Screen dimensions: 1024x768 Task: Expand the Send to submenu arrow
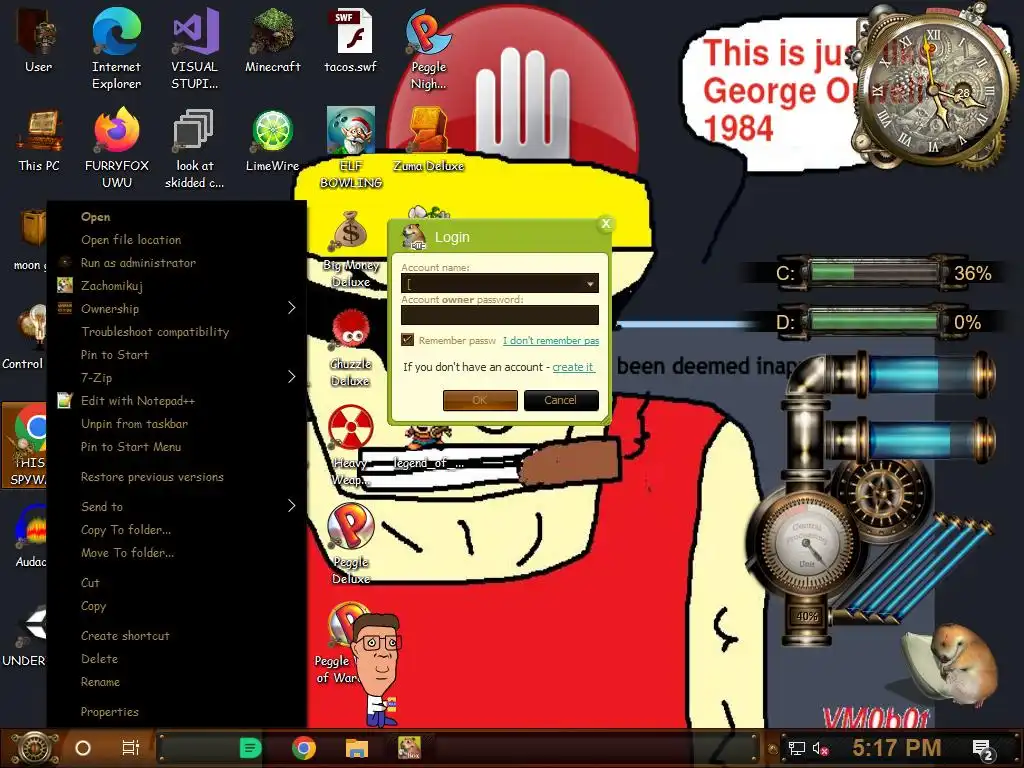click(292, 506)
